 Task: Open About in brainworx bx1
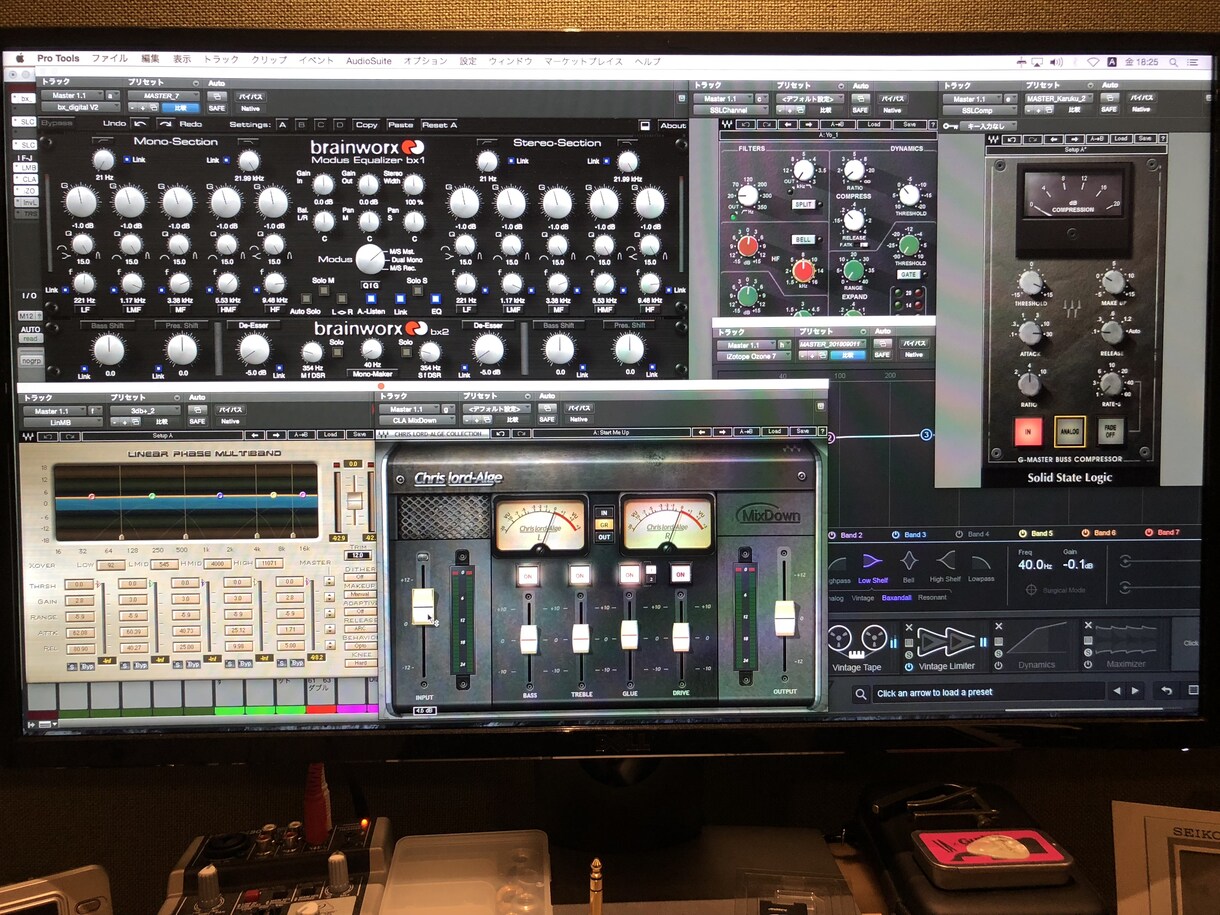673,126
